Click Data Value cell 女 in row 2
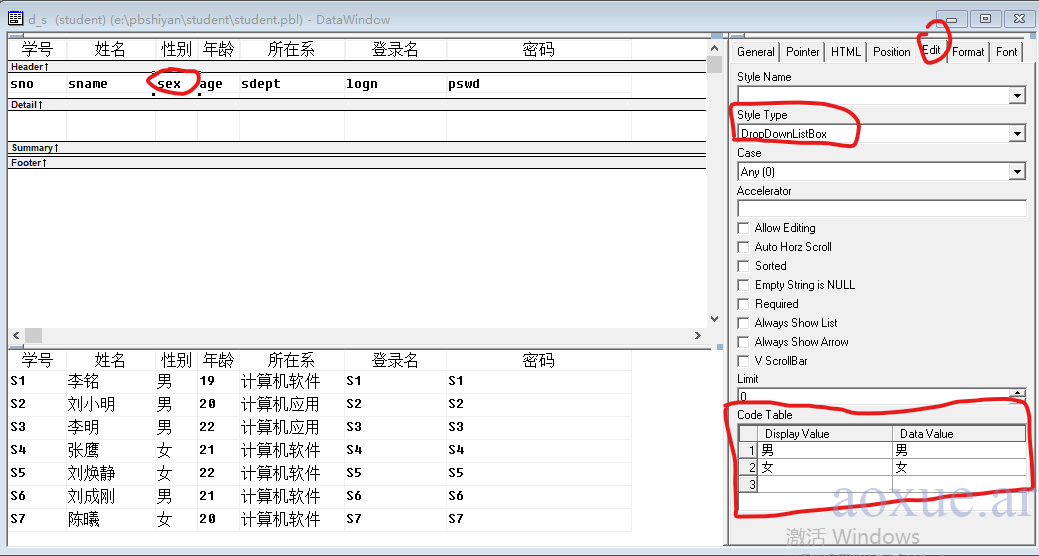Screen dimensions: 1039x556 click(959, 467)
